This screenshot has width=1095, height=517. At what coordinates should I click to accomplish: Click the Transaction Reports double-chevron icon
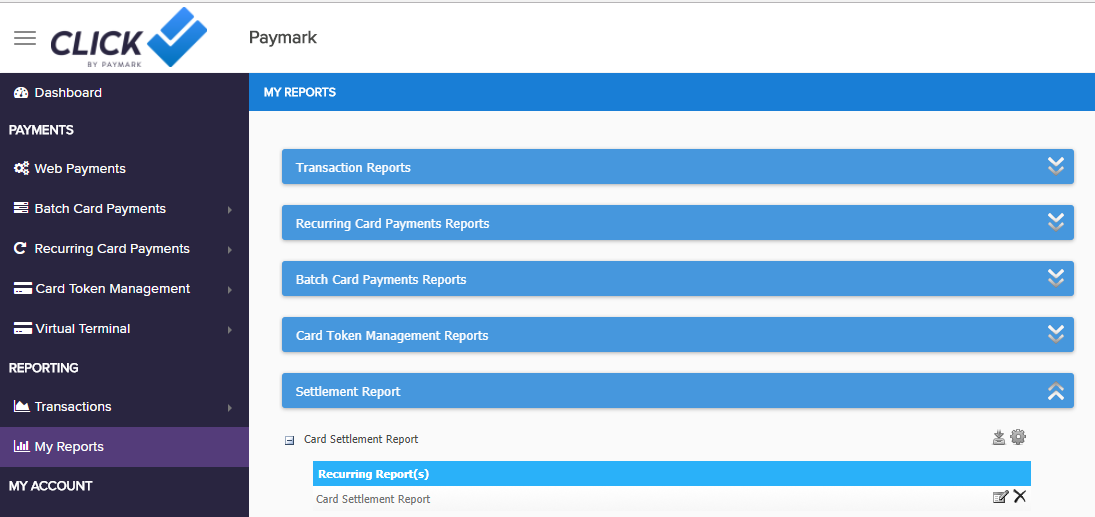[1055, 166]
